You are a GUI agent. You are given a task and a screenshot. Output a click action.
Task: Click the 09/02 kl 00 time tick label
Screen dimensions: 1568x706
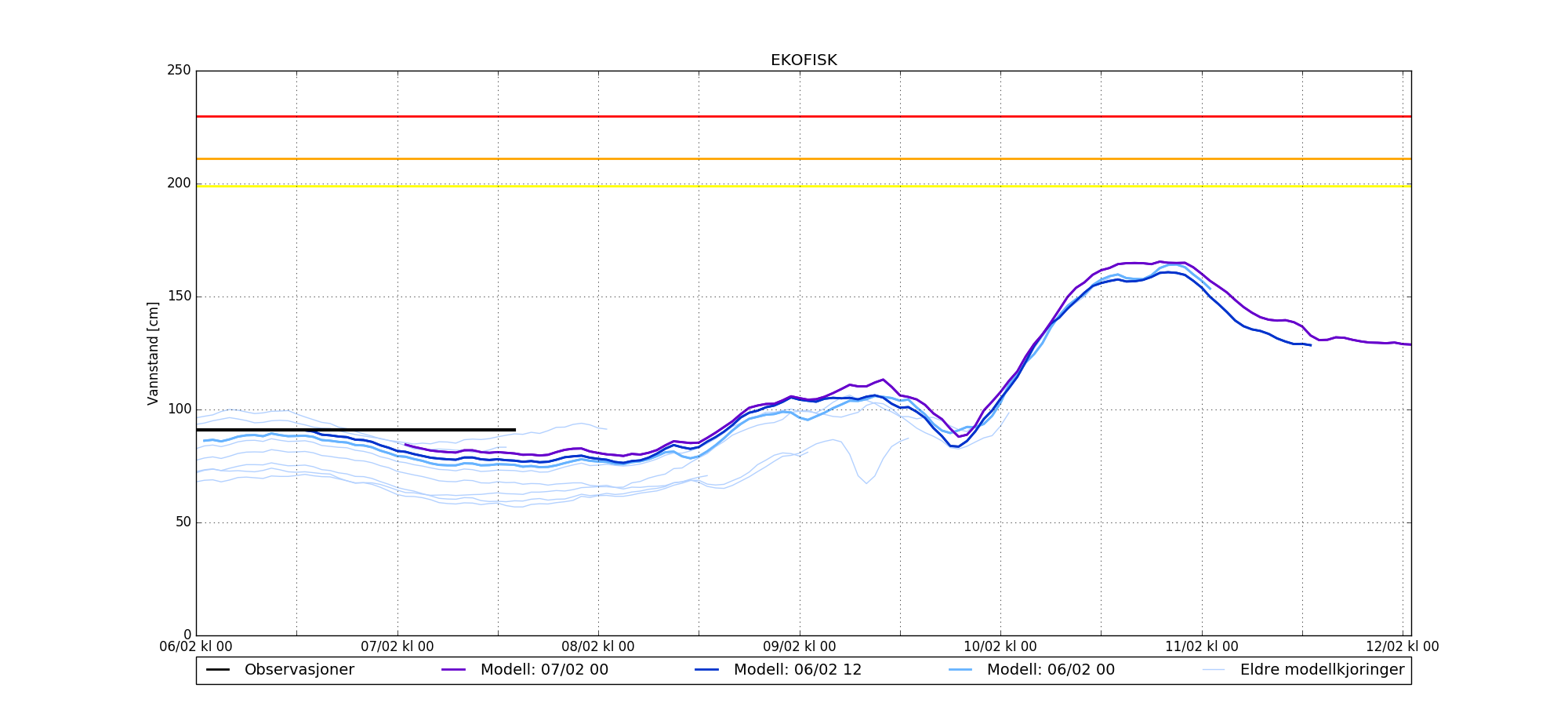tap(800, 647)
